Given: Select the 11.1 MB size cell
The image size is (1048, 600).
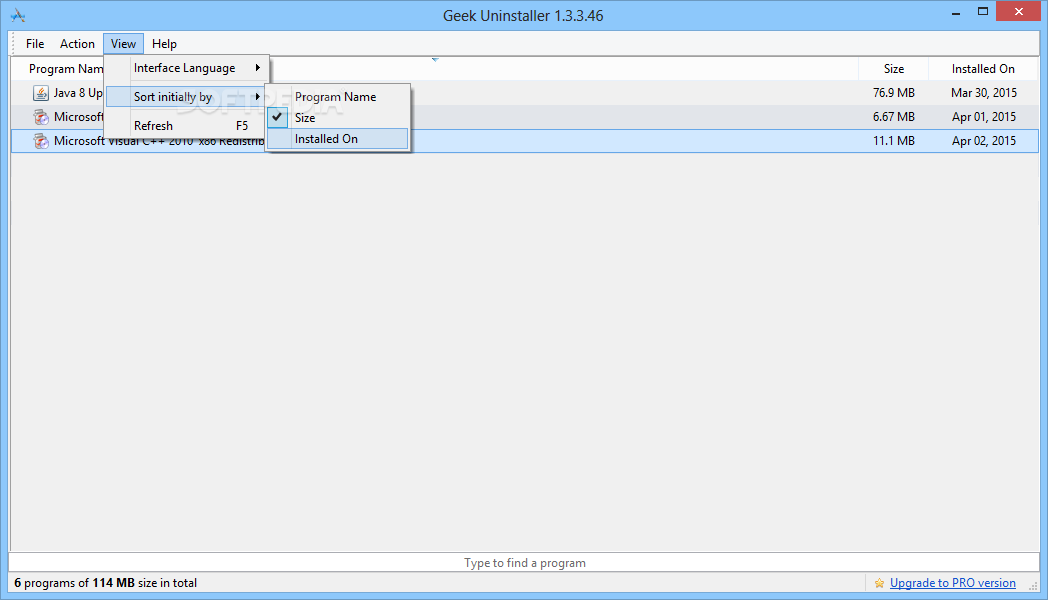Looking at the screenshot, I should (x=894, y=141).
